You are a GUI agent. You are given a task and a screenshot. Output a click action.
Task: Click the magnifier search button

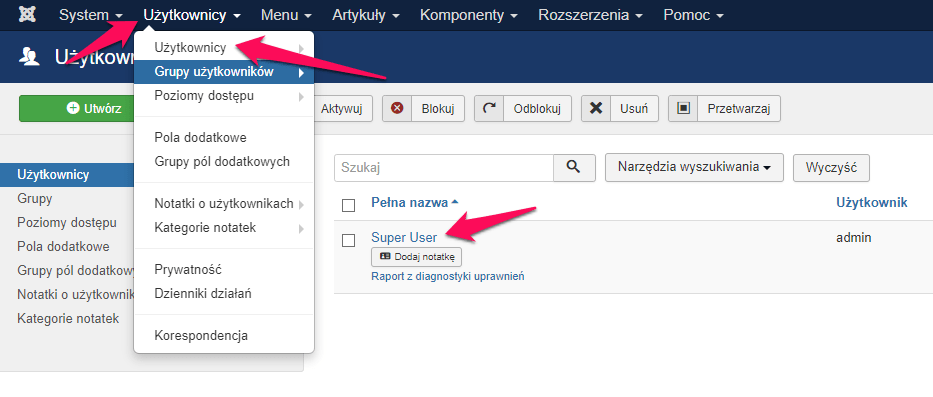(574, 168)
